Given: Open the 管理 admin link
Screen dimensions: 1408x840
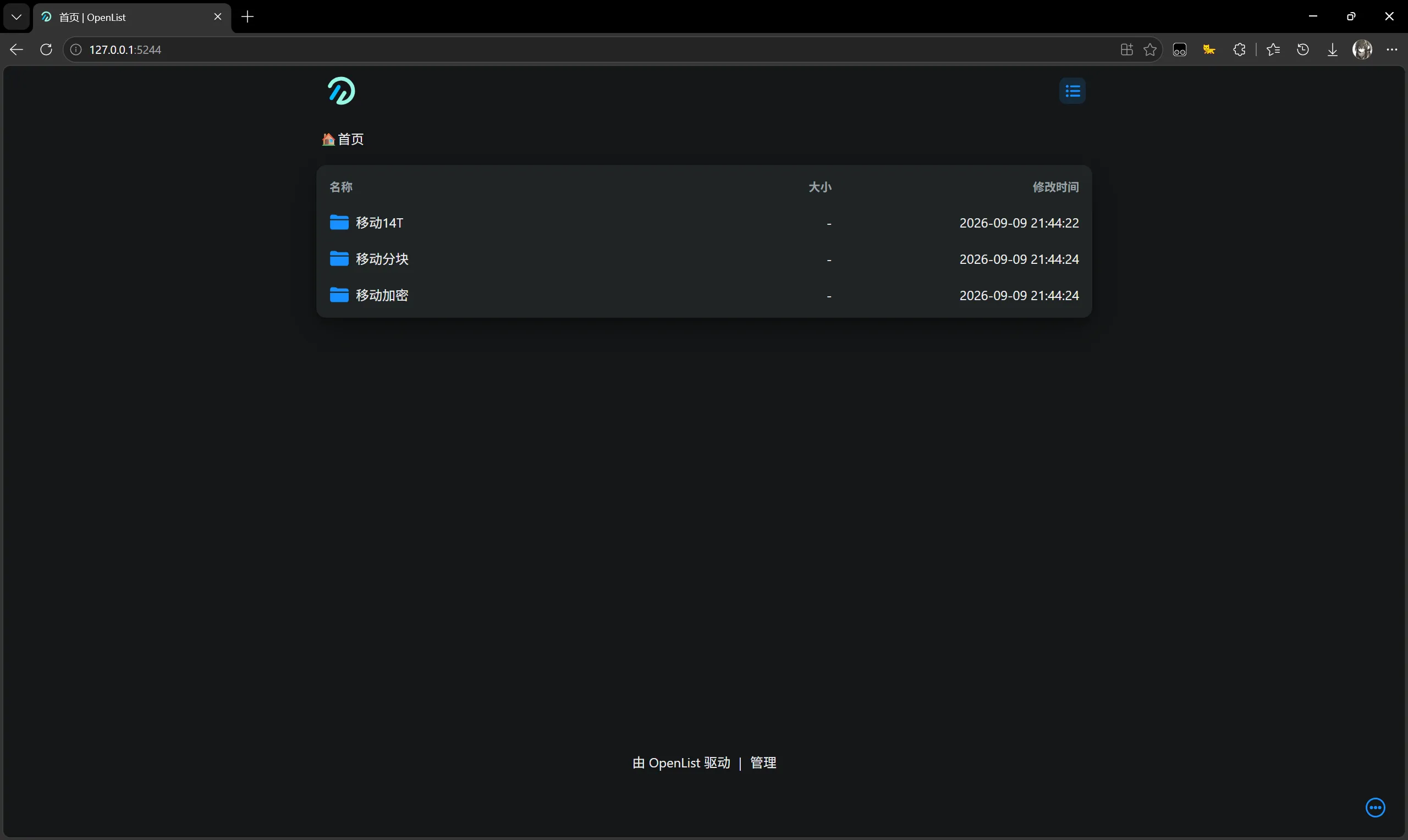Looking at the screenshot, I should [x=763, y=763].
